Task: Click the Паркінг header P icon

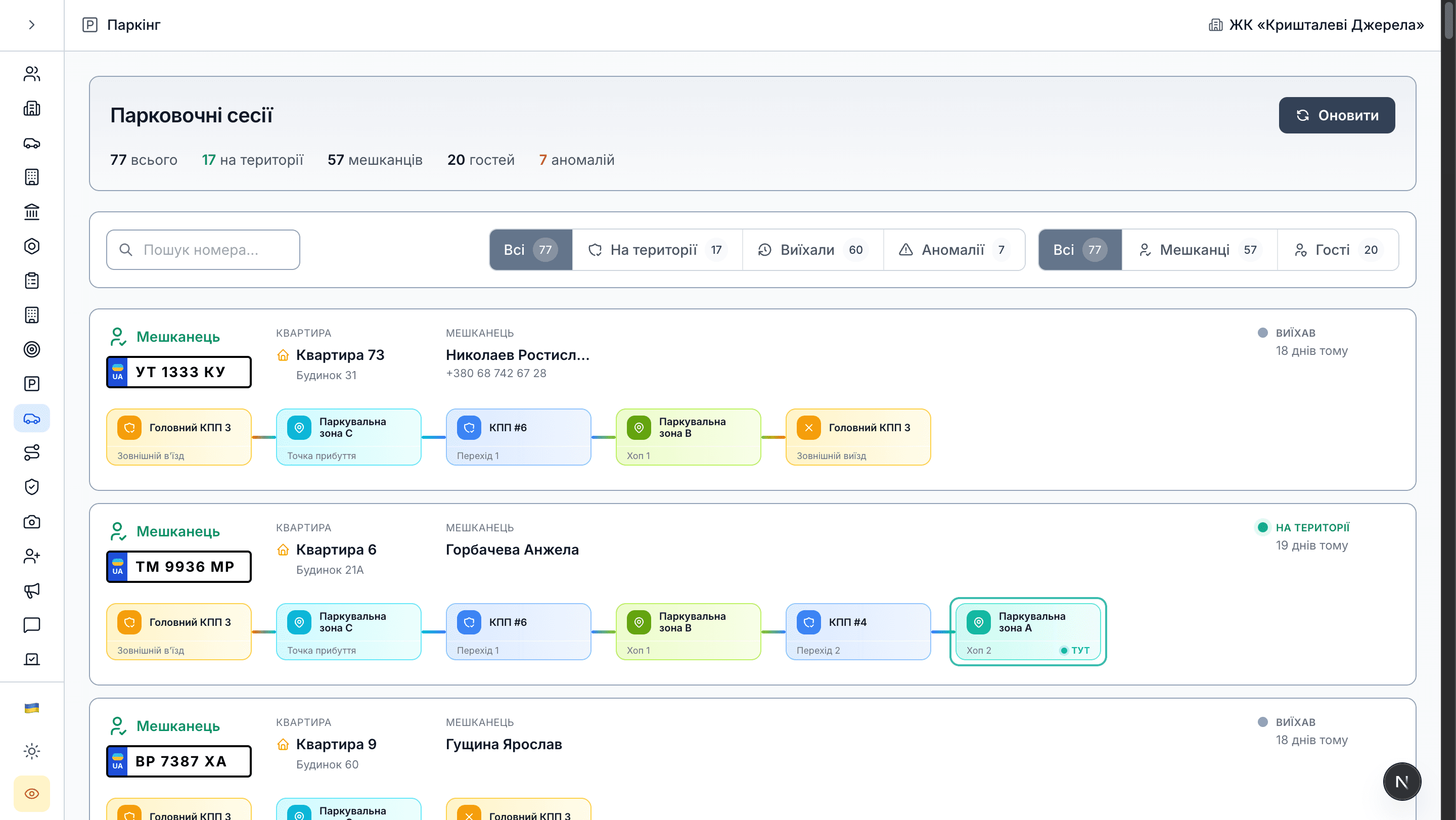Action: 90,25
